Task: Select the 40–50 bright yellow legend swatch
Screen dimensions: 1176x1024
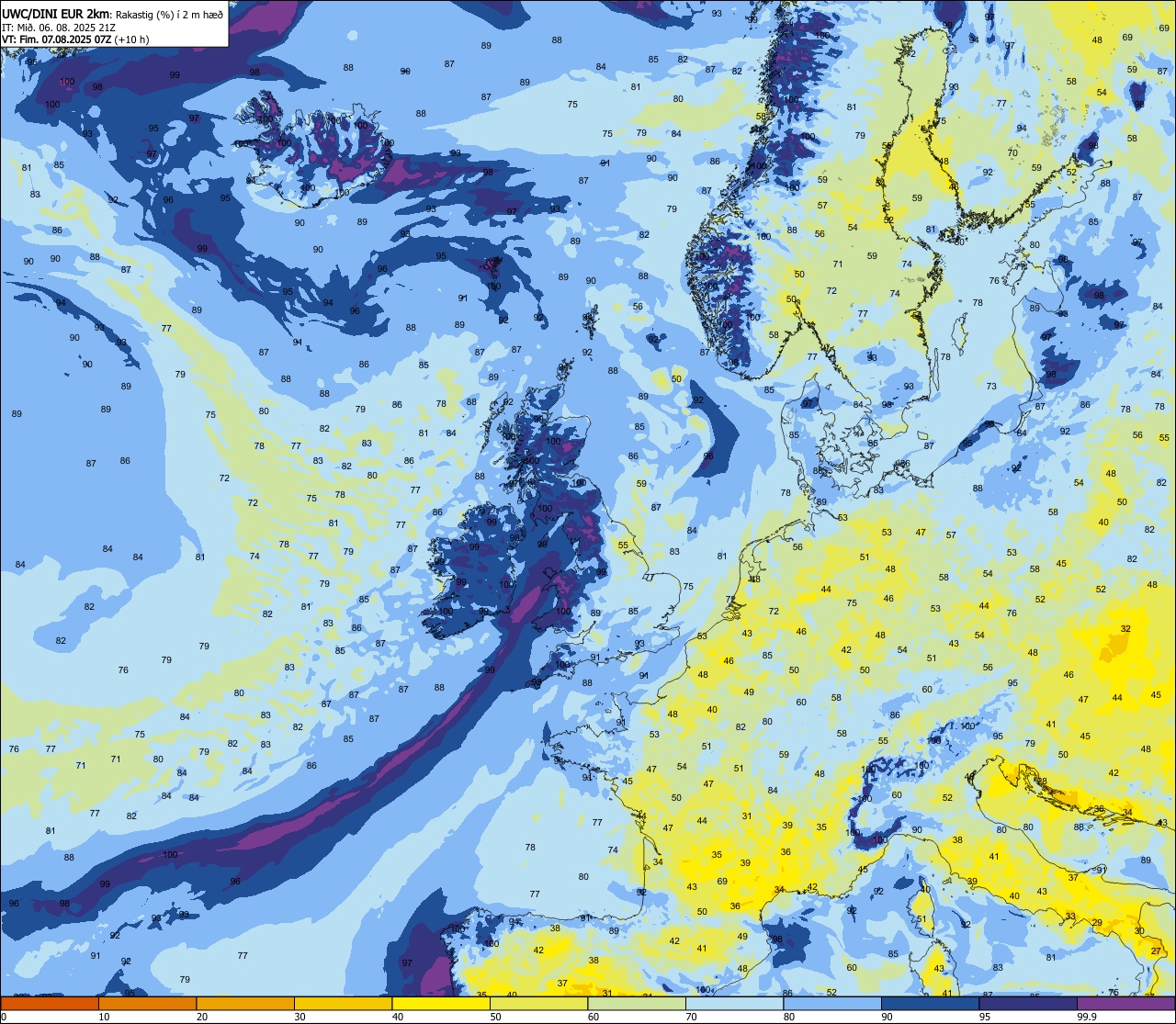Action: pyautogui.click(x=441, y=1003)
